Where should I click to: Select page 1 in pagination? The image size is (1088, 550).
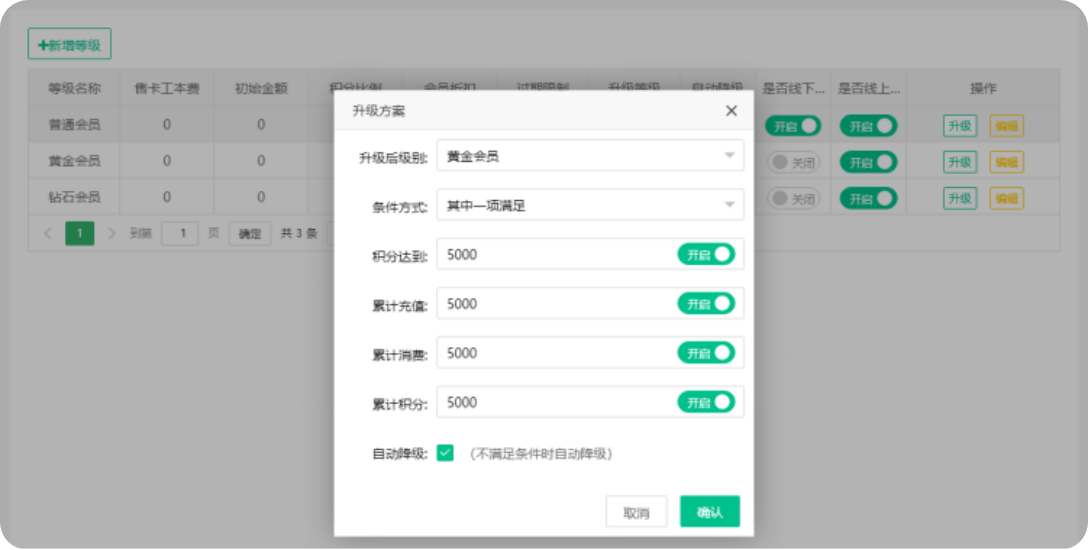[80, 233]
